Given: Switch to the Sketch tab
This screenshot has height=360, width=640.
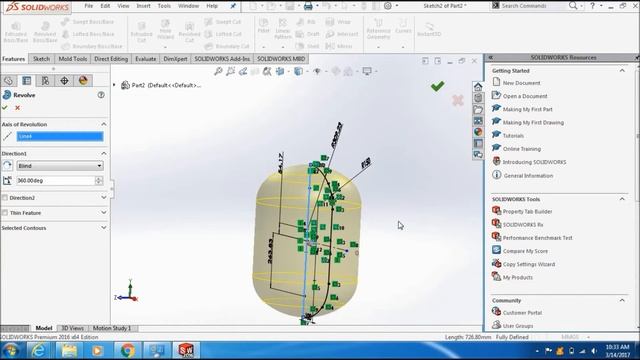Looking at the screenshot, I should pyautogui.click(x=41, y=59).
